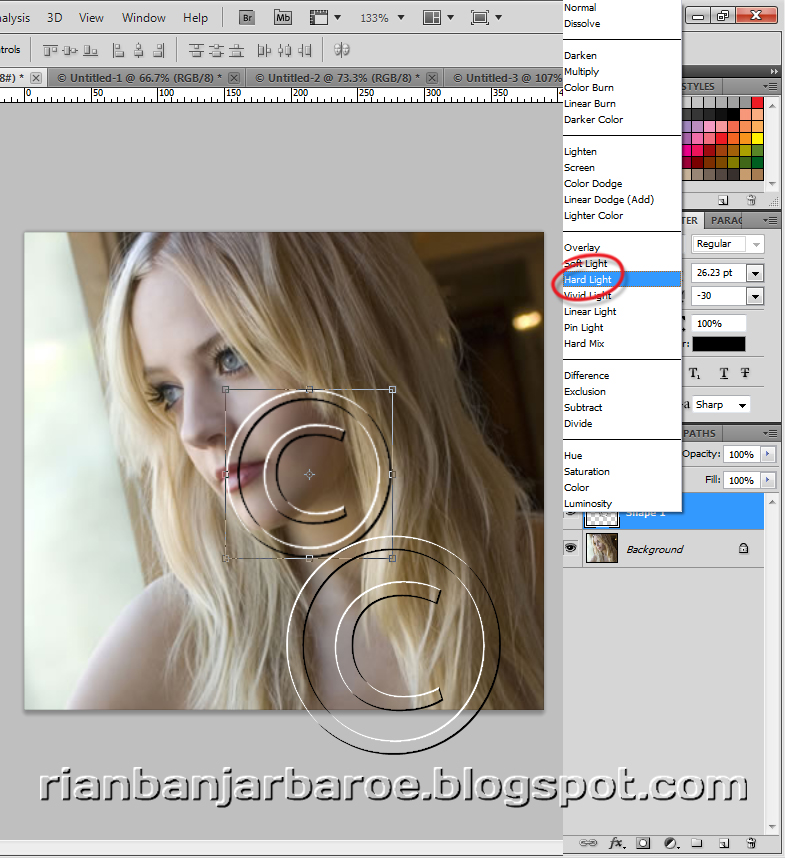Screen dimensions: 785x858
Task: Open Mini Bridge with the Mb icon
Action: 282,18
